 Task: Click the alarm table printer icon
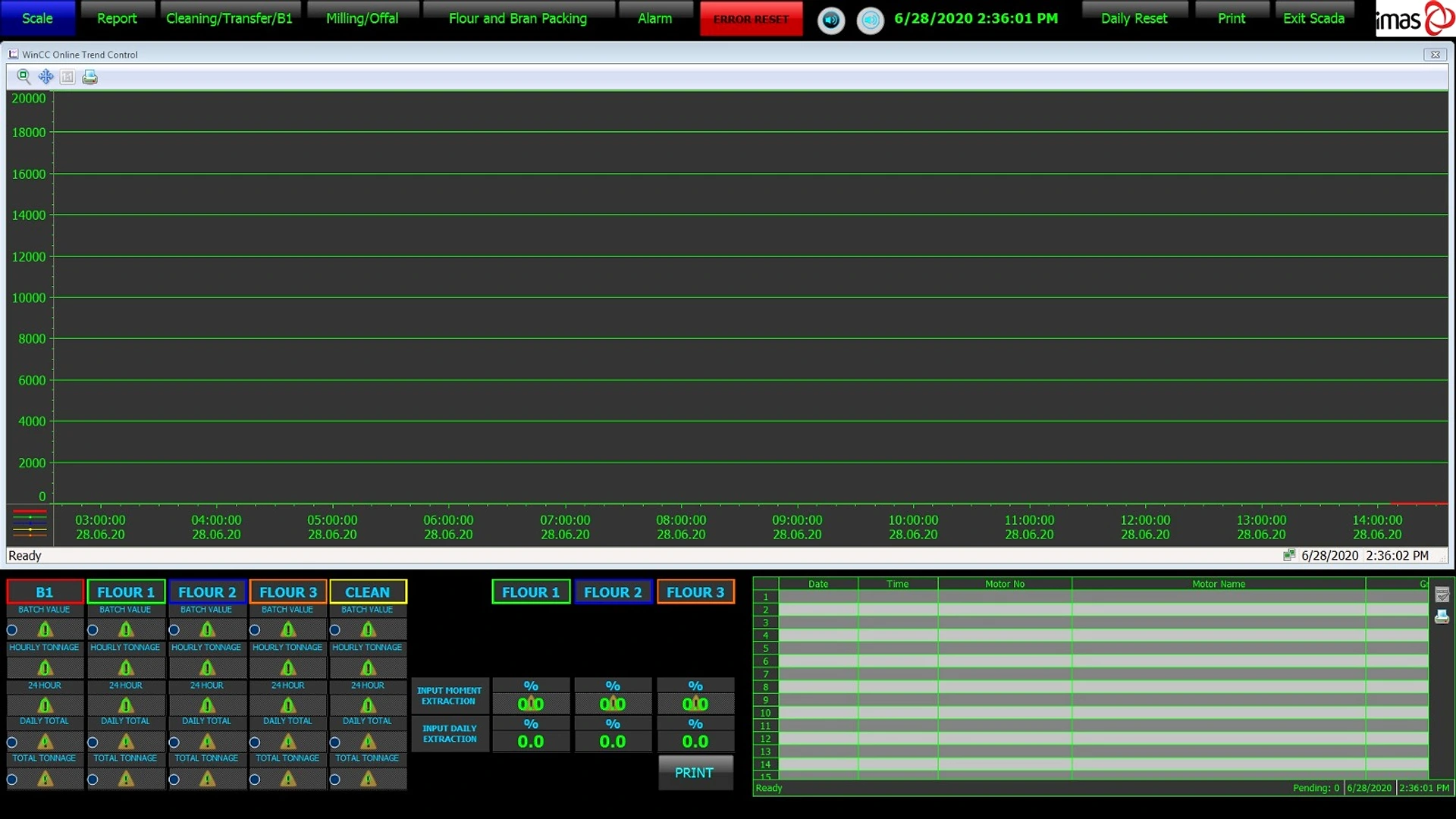[1442, 617]
